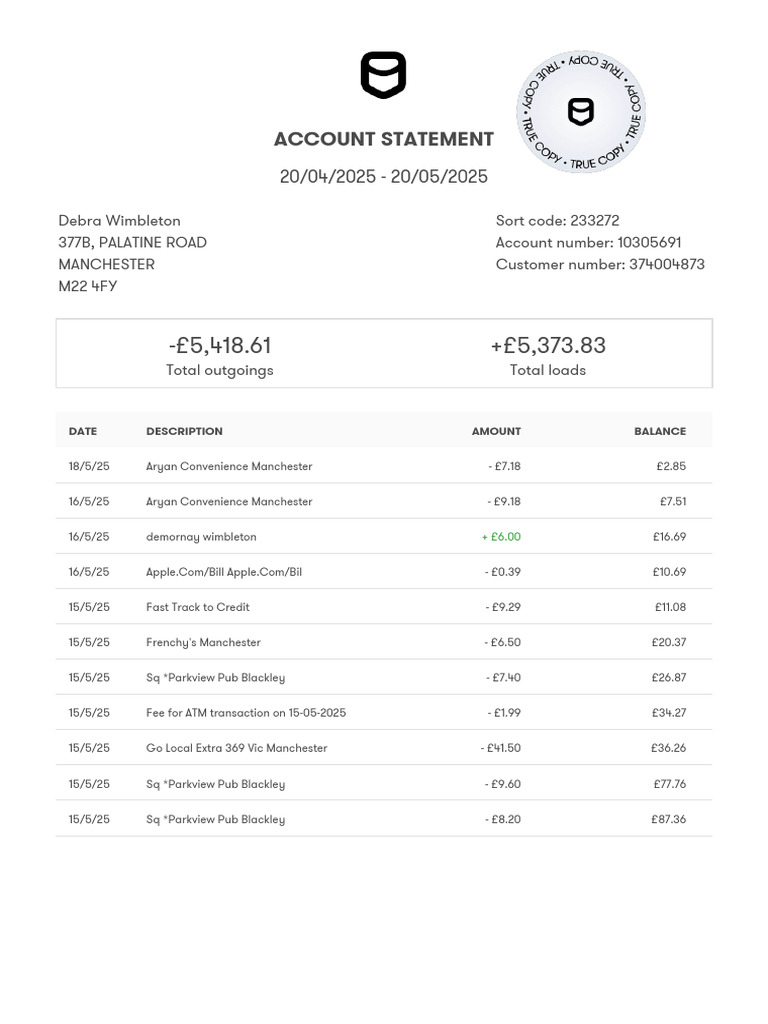The image size is (768, 1024).
Task: Select the Account number 10305691 line
Action: coord(588,242)
